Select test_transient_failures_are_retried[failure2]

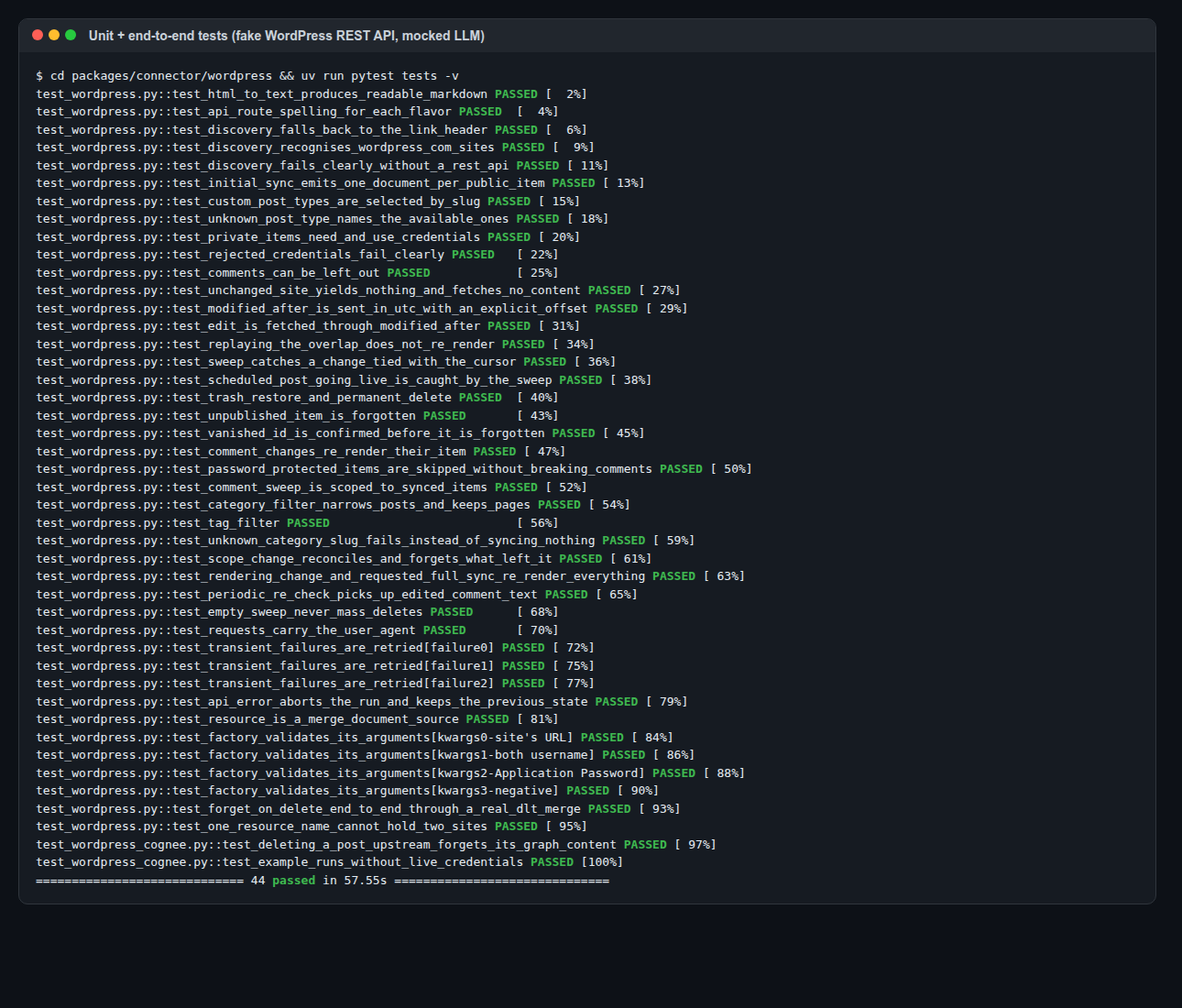[315, 684]
